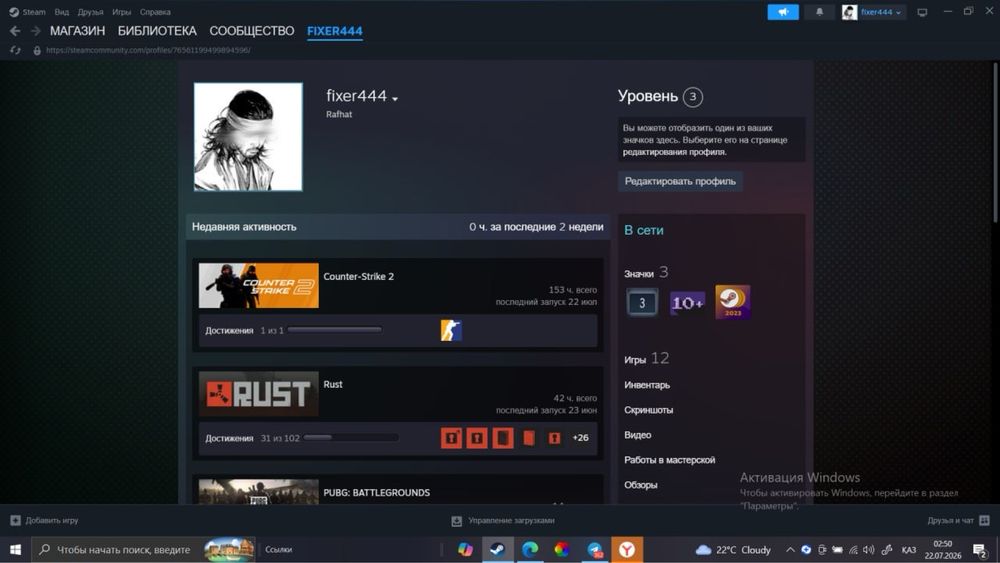Reload the page with the refresh icon

[15, 50]
